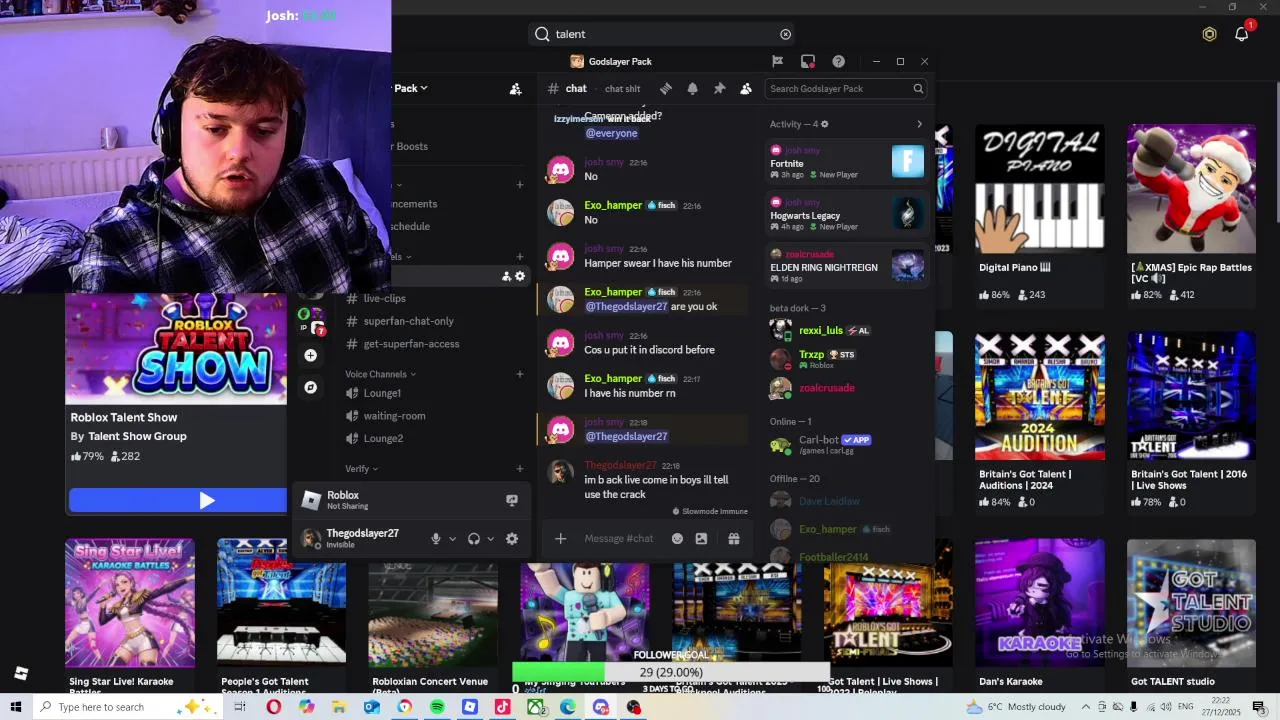The width and height of the screenshot is (1280, 720).
Task: Open pinned messages in chat channel
Action: click(719, 88)
